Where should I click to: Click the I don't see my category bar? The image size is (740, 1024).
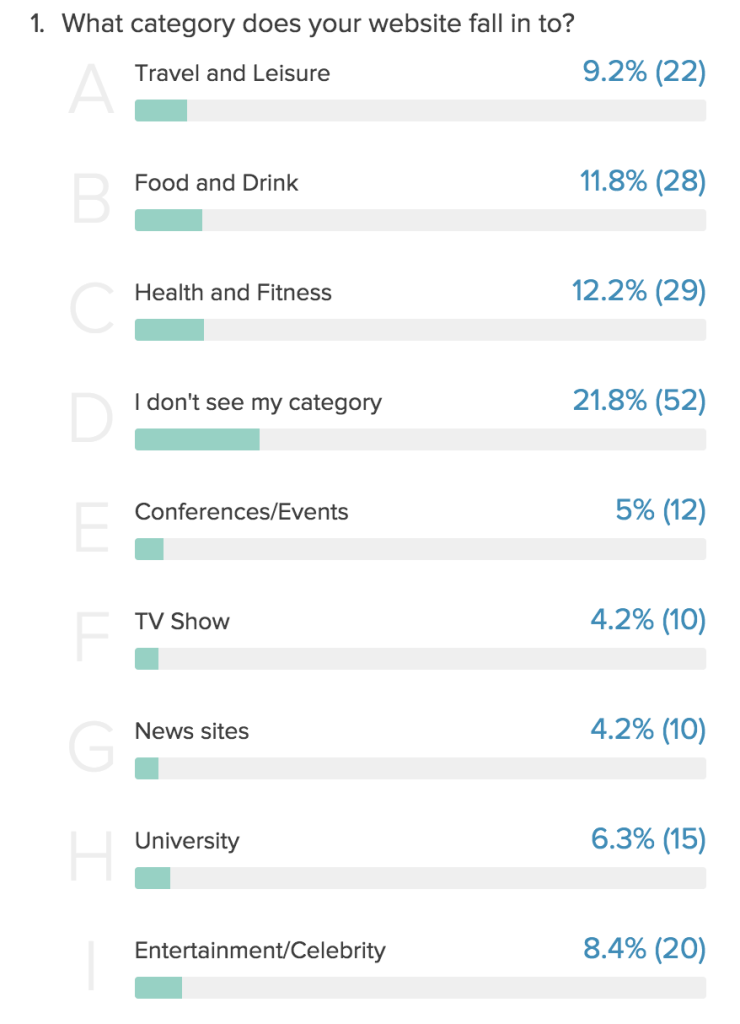pos(420,440)
